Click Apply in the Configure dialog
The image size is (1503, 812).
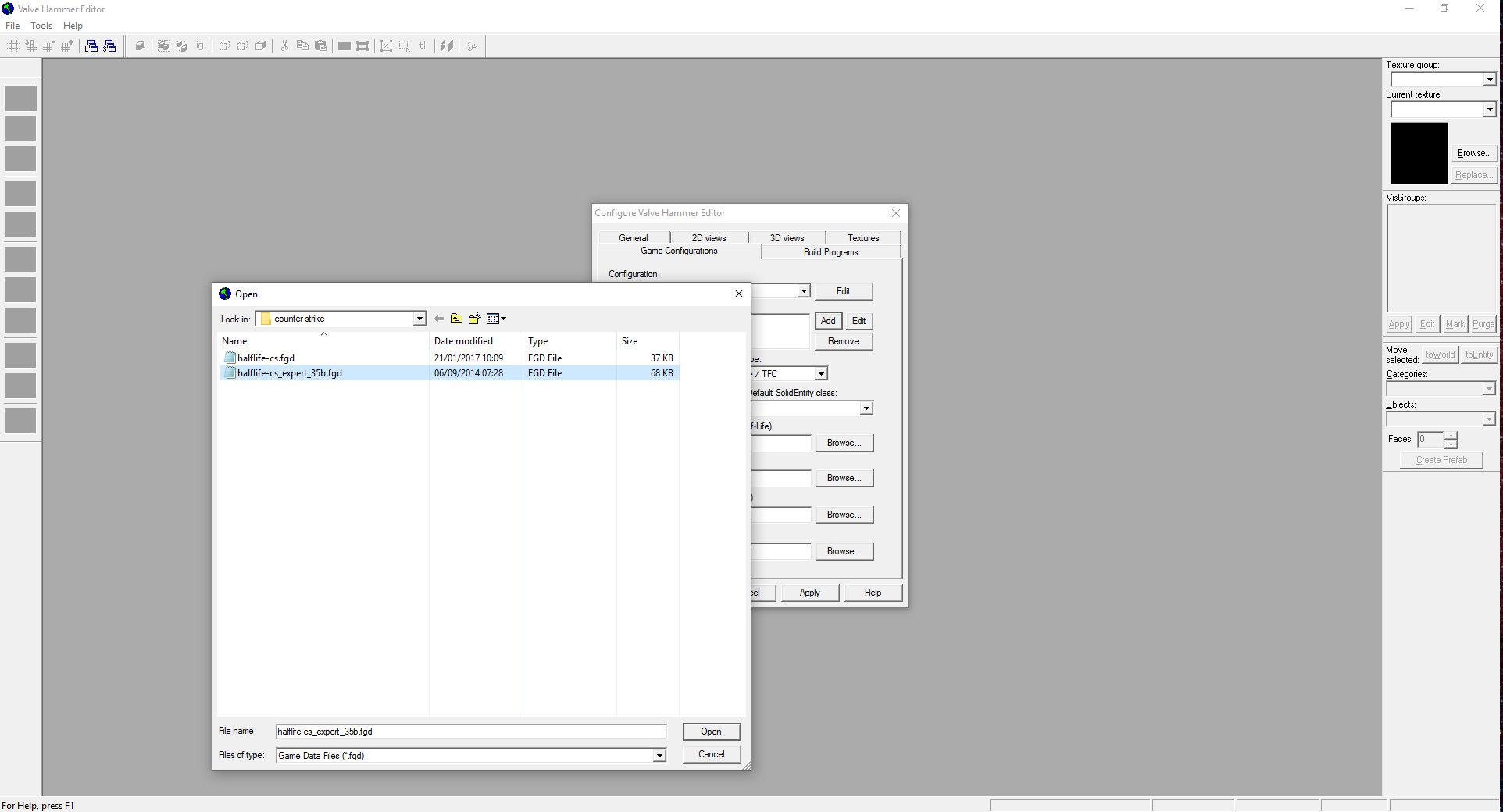[810, 593]
